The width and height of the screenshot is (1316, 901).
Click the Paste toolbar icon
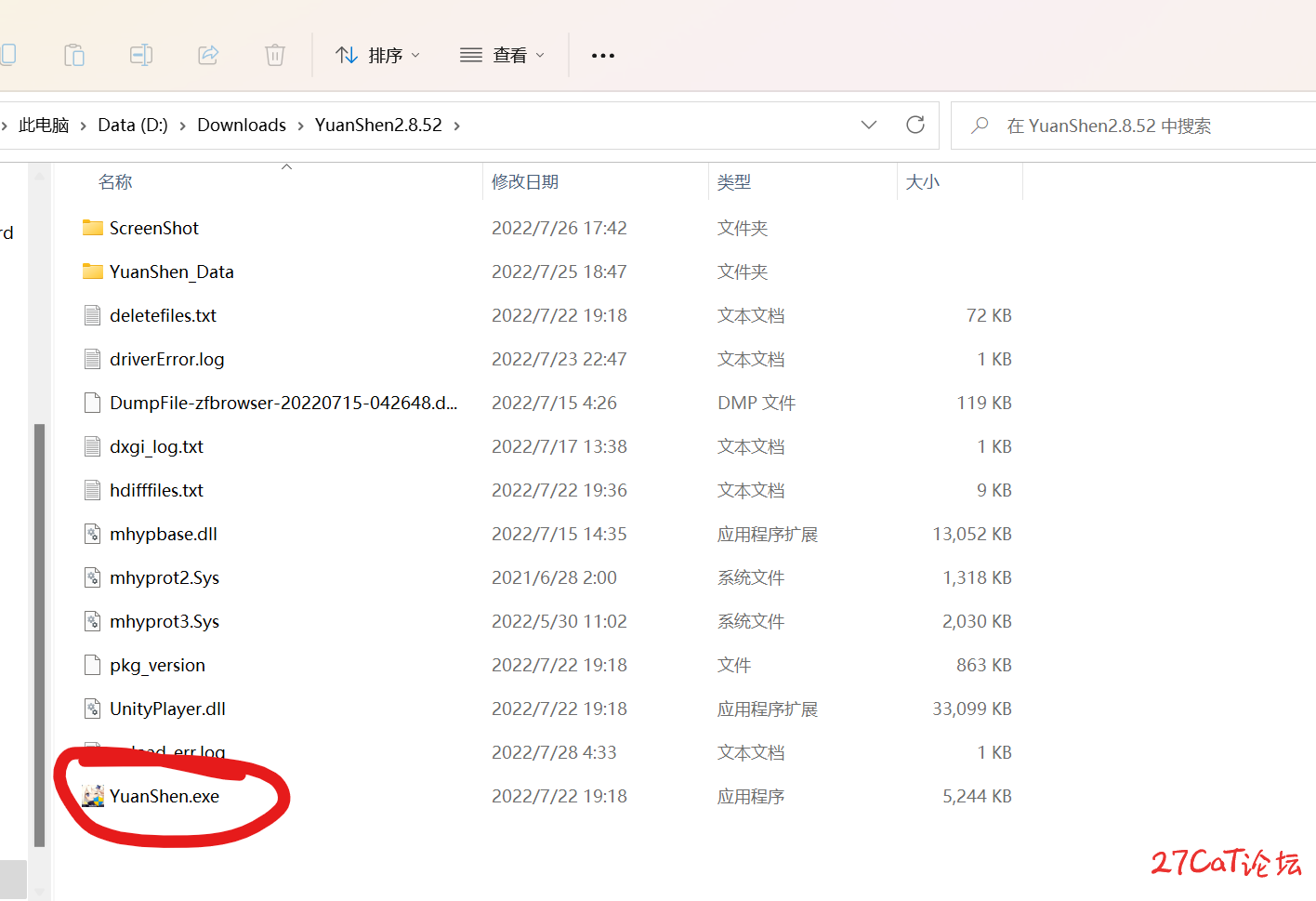pyautogui.click(x=74, y=55)
